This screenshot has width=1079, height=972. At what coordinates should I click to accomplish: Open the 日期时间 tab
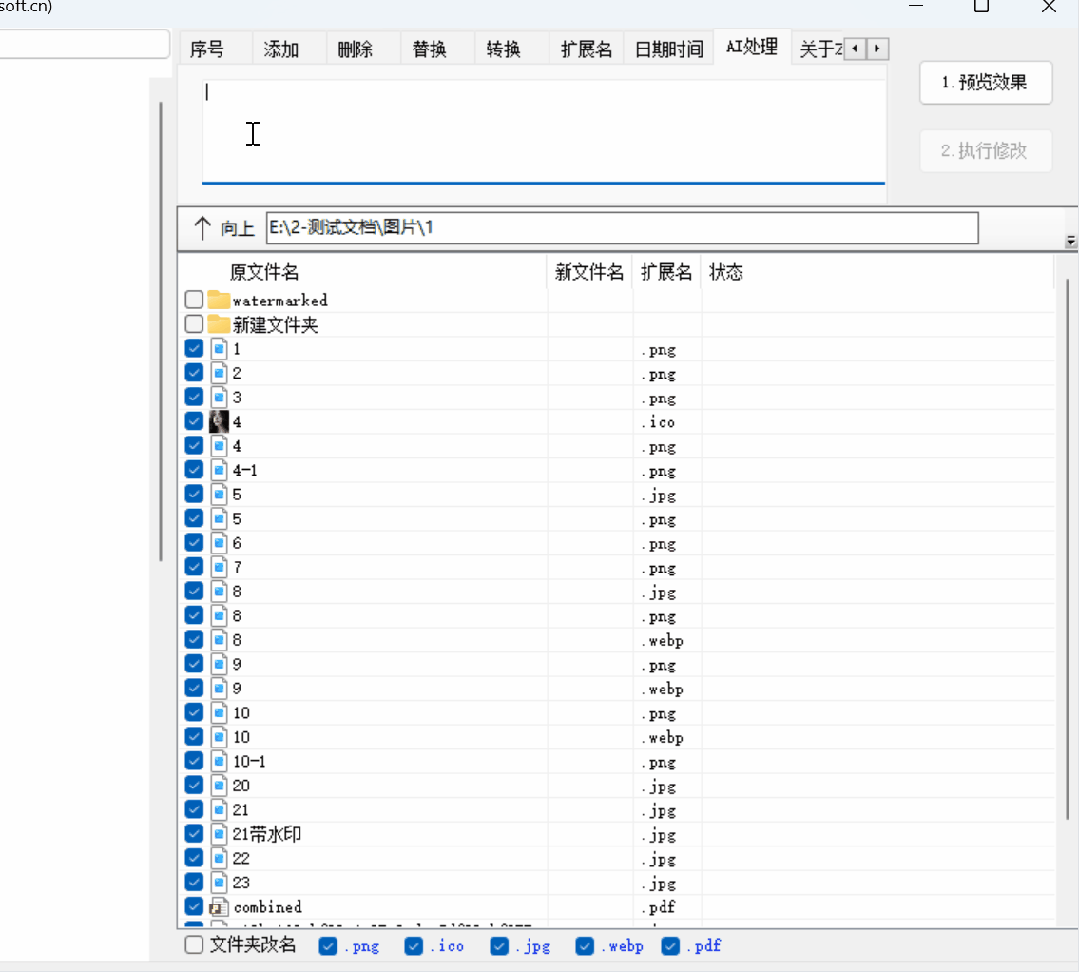coord(668,48)
